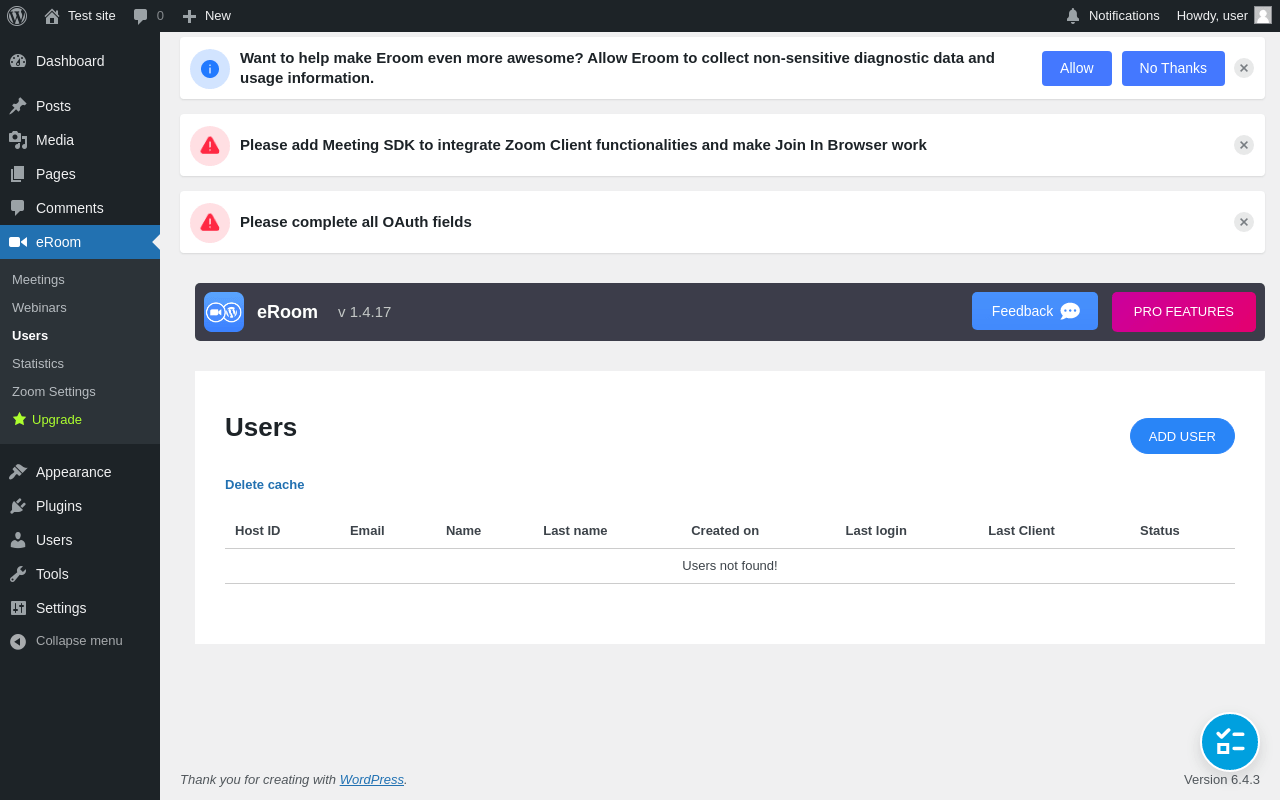Click the eRoom title in plugin header
This screenshot has width=1280, height=800.
(287, 312)
